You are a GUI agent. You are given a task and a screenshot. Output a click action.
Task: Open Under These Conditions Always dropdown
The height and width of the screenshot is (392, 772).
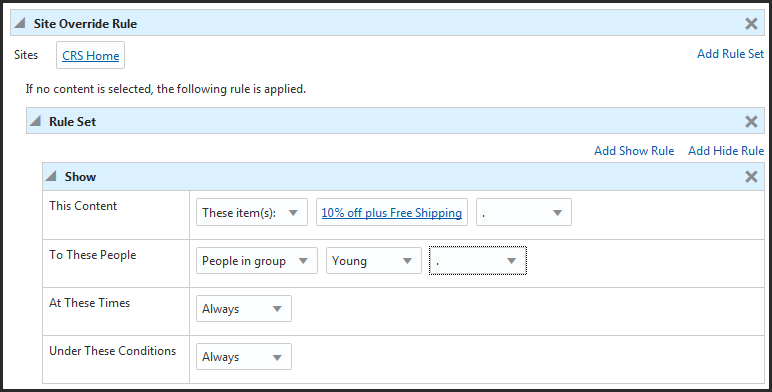click(244, 357)
